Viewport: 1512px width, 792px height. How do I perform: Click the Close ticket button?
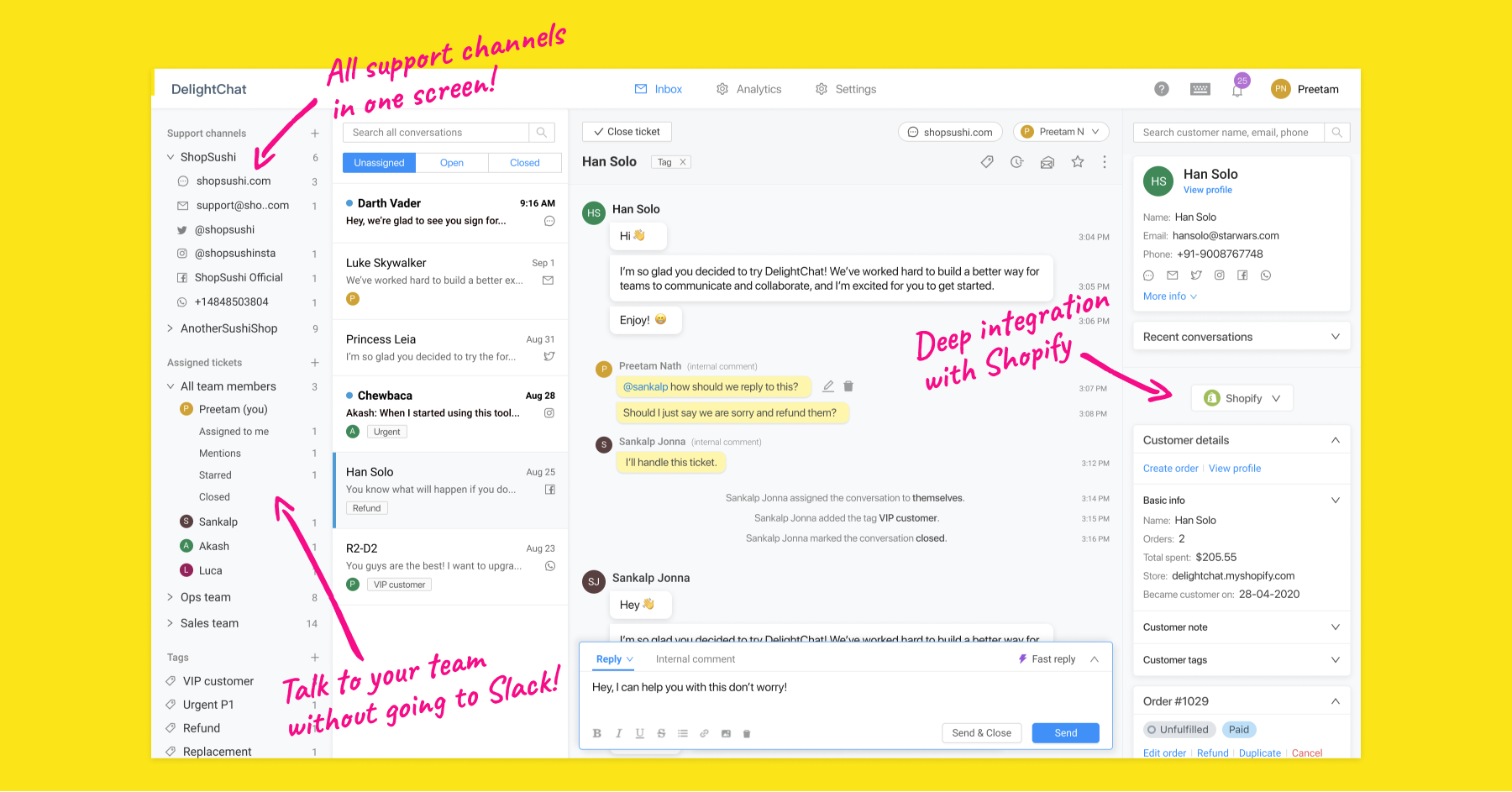click(627, 131)
